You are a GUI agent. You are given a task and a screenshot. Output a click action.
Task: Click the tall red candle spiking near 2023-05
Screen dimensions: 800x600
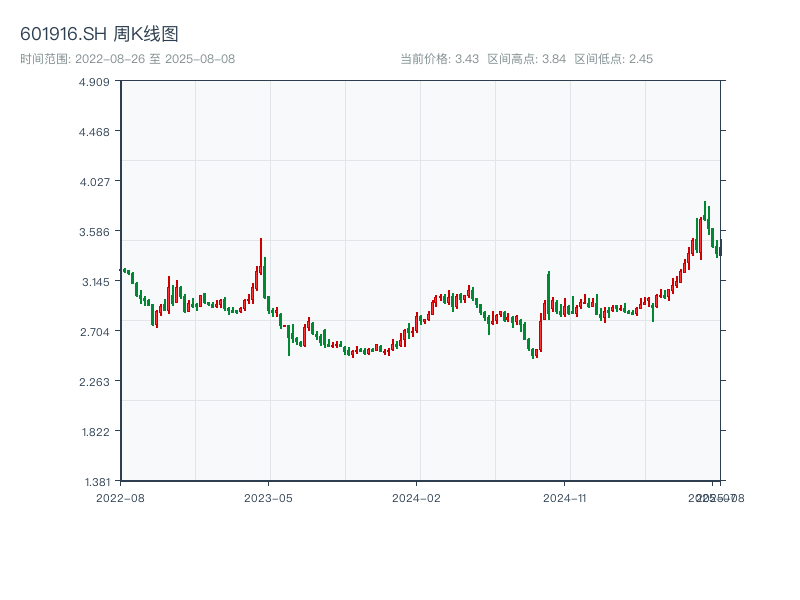[x=261, y=262]
